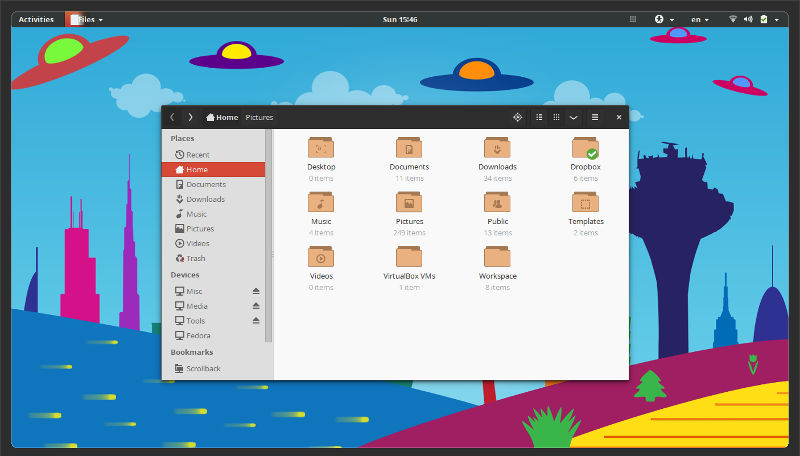Screen dimensions: 800x456
Task: Close the Files window
Action: coord(619,117)
